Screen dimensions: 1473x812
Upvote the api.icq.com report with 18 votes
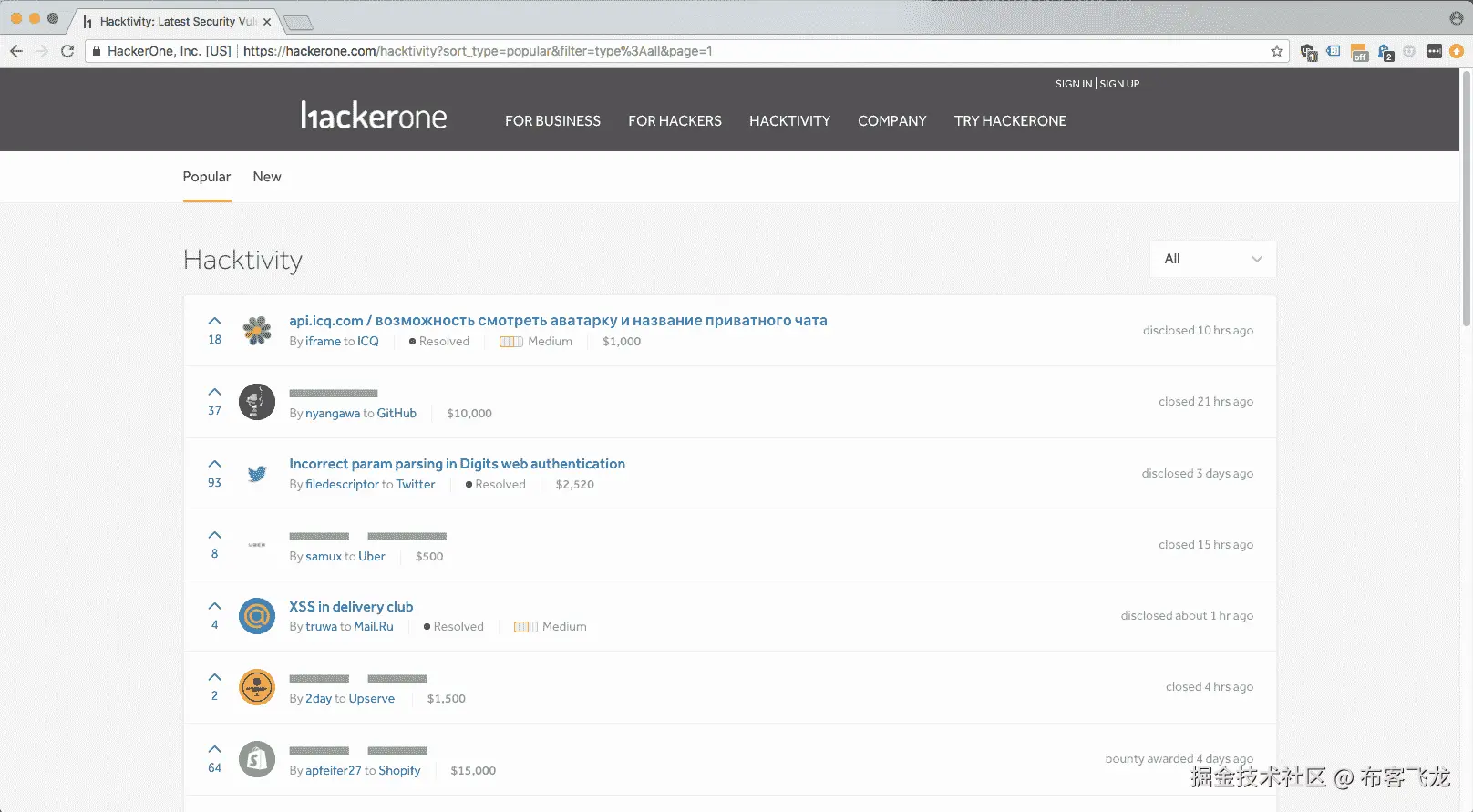pos(214,321)
